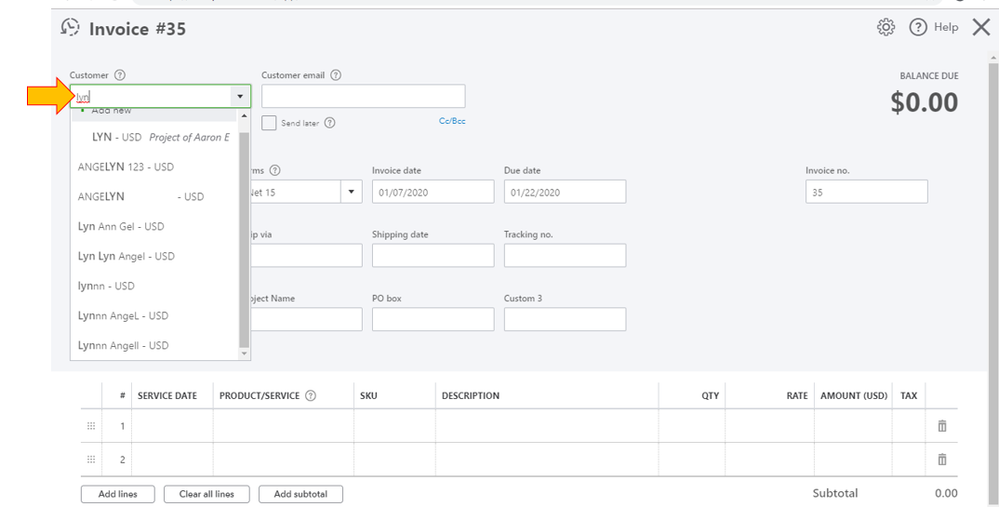Click the Clear all lines button

tap(206, 494)
